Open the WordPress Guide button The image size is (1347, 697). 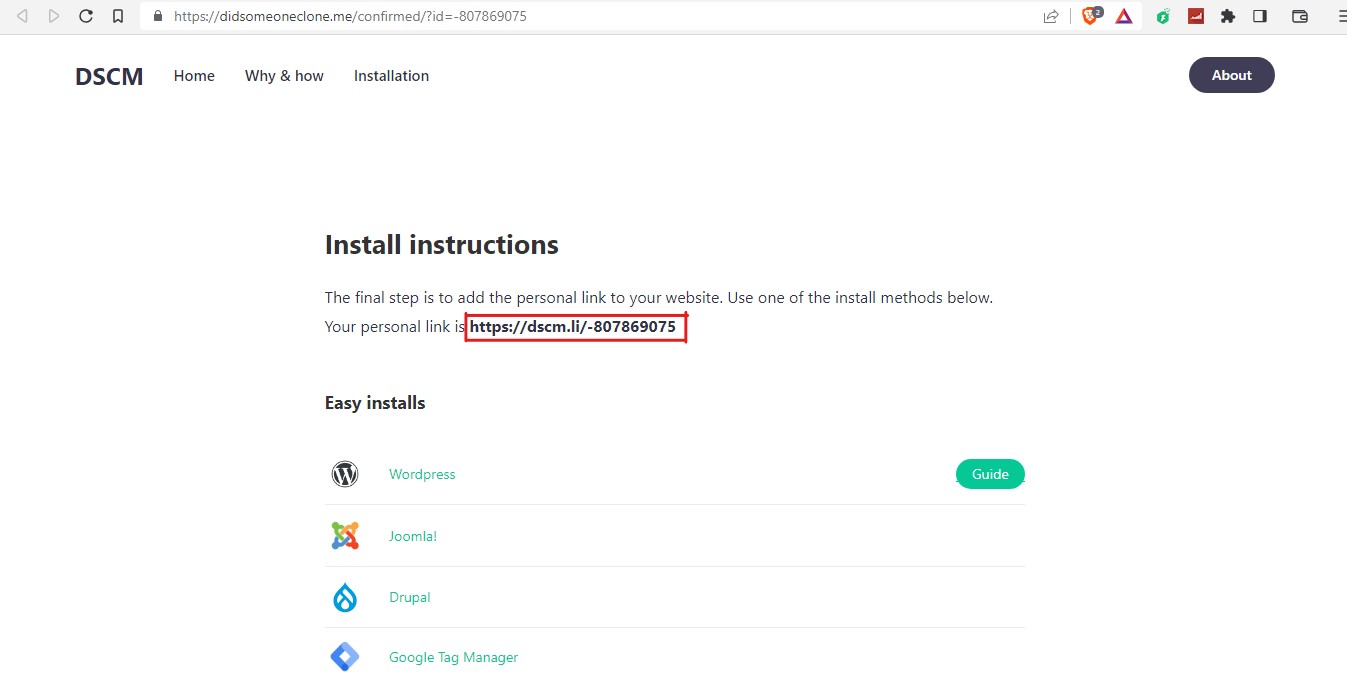coord(990,474)
